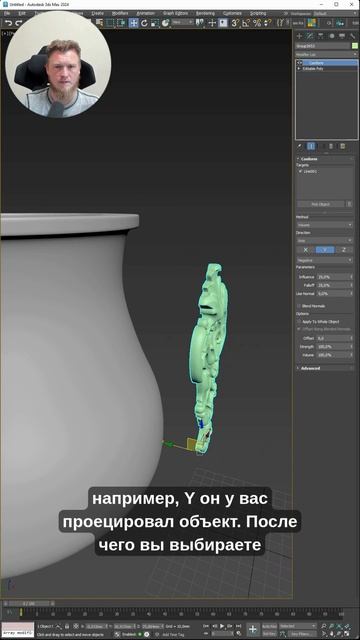Select Y direction axis button

click(x=325, y=250)
